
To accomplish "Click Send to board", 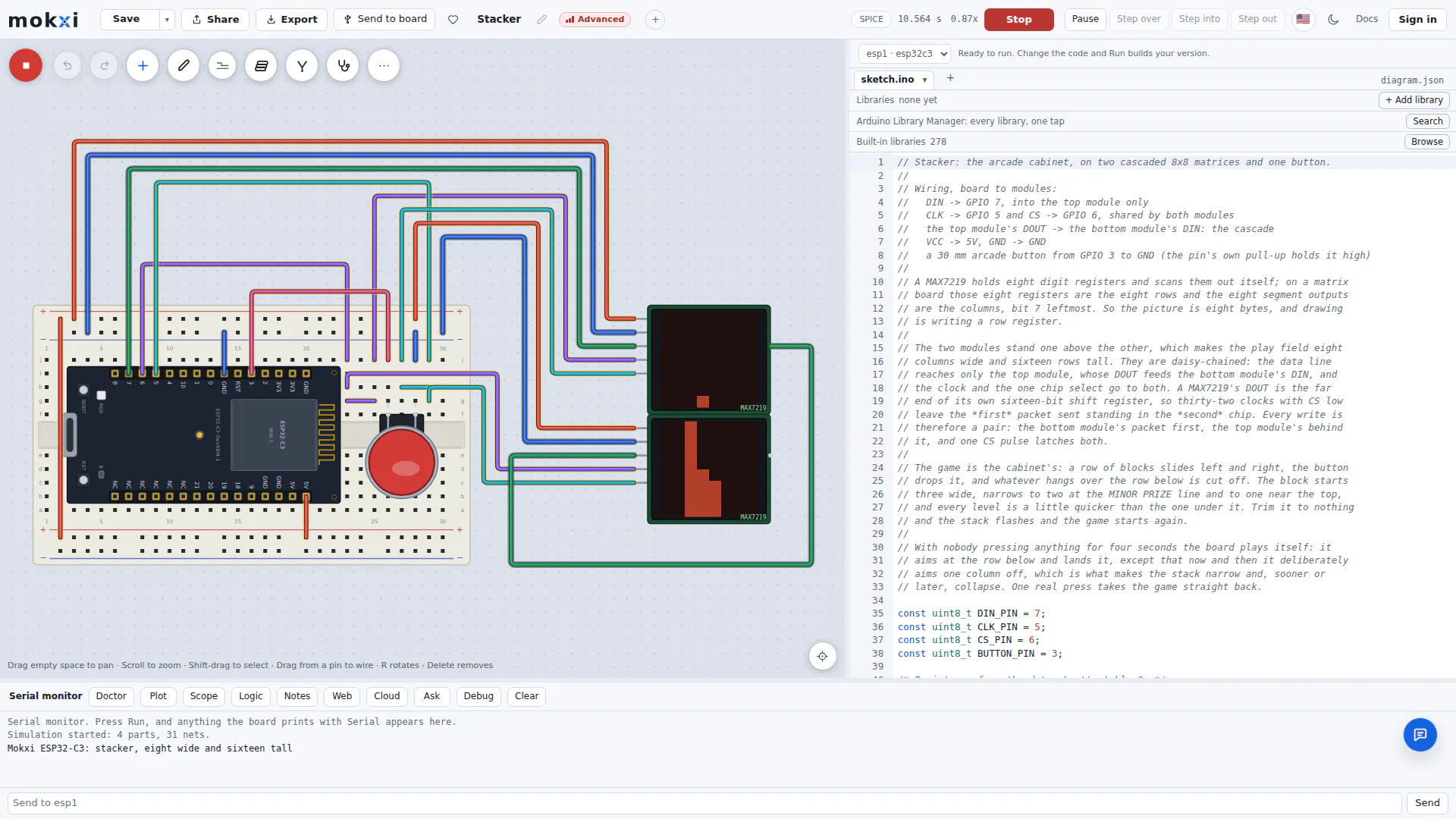I will click(384, 20).
